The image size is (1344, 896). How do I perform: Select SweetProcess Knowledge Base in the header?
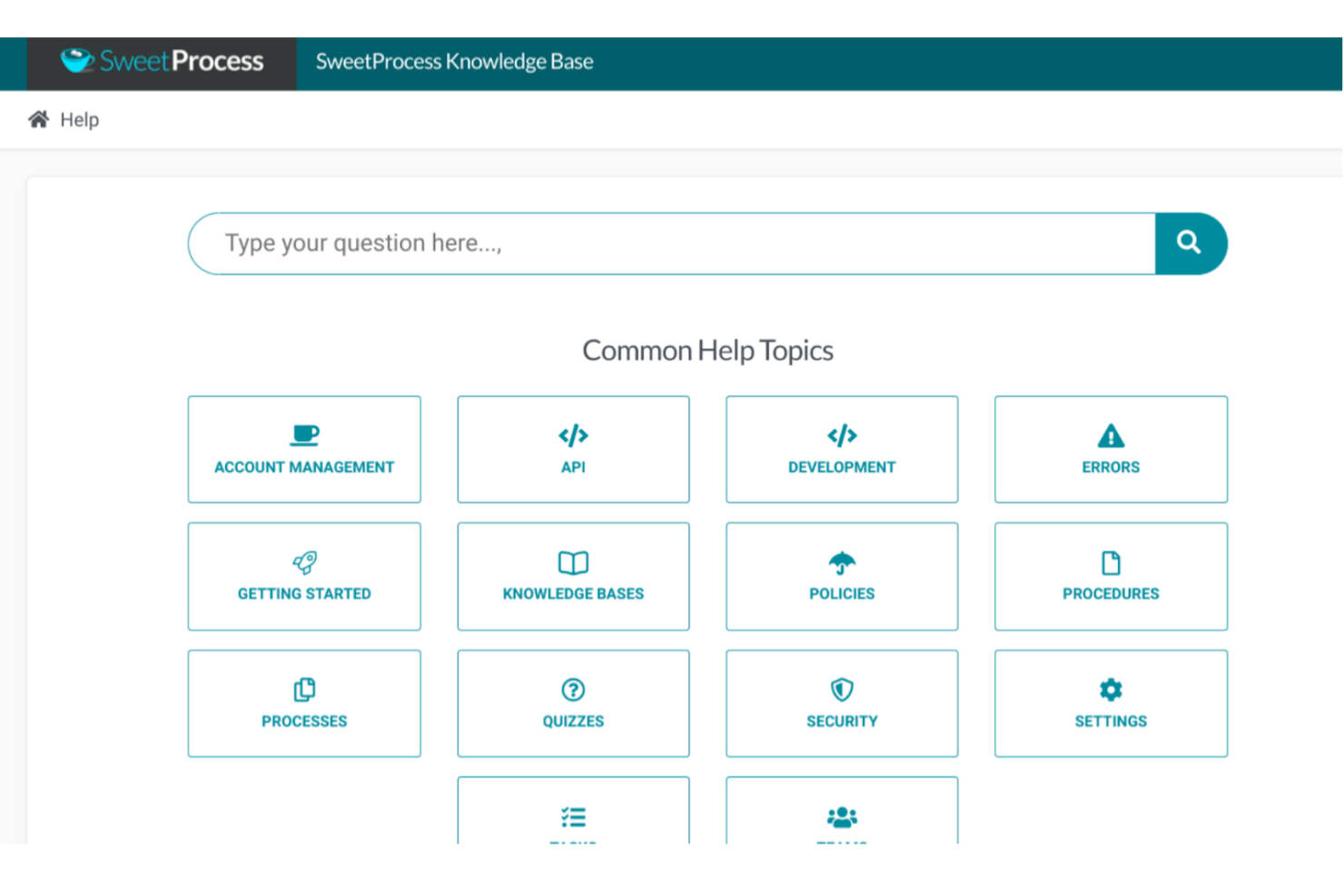[454, 61]
